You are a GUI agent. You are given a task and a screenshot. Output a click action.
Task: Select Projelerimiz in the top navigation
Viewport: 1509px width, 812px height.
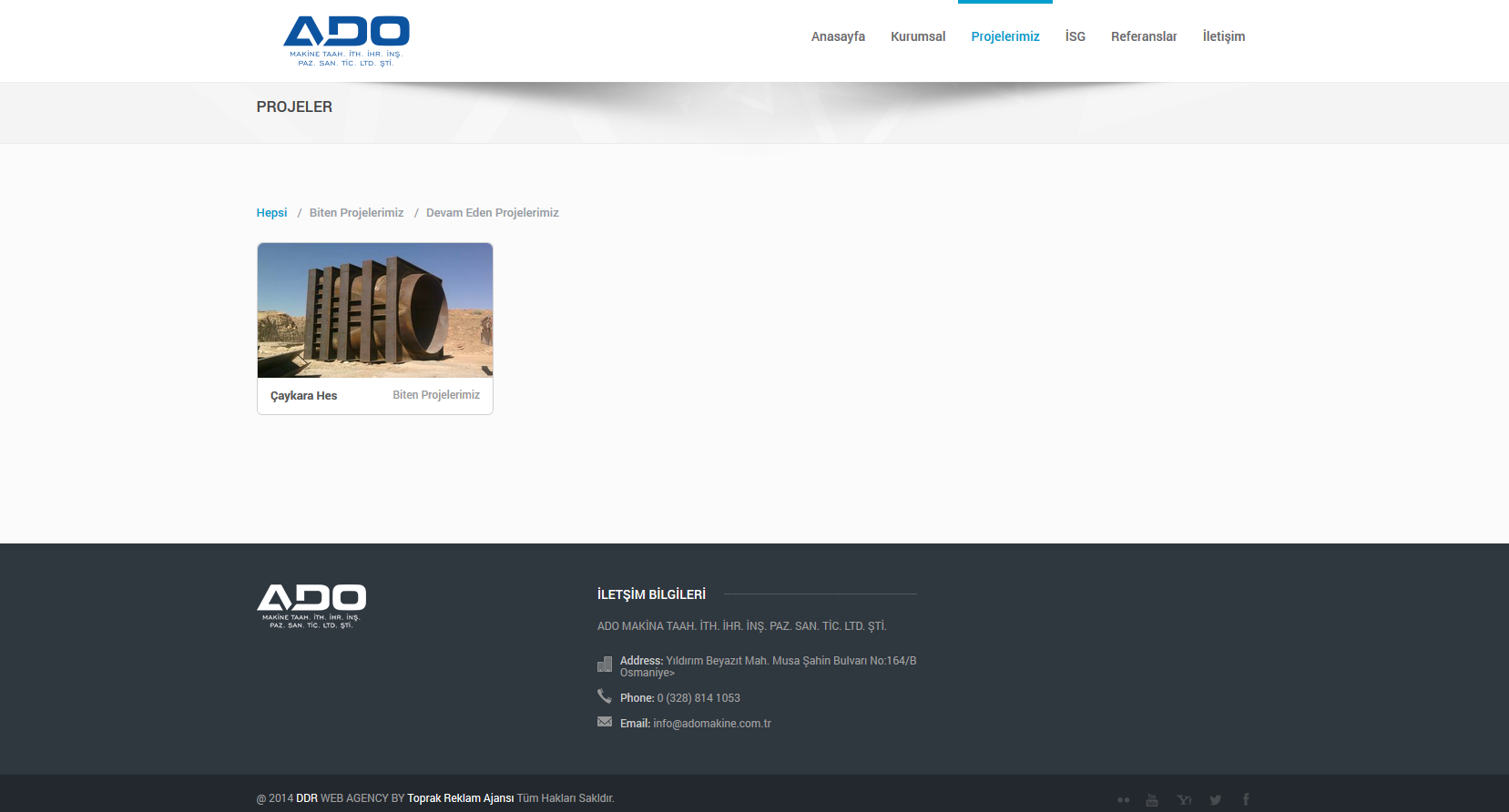(1005, 36)
